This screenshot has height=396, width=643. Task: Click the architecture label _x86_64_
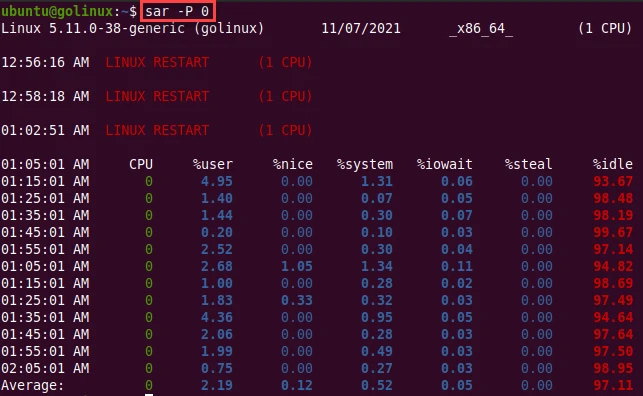point(481,28)
